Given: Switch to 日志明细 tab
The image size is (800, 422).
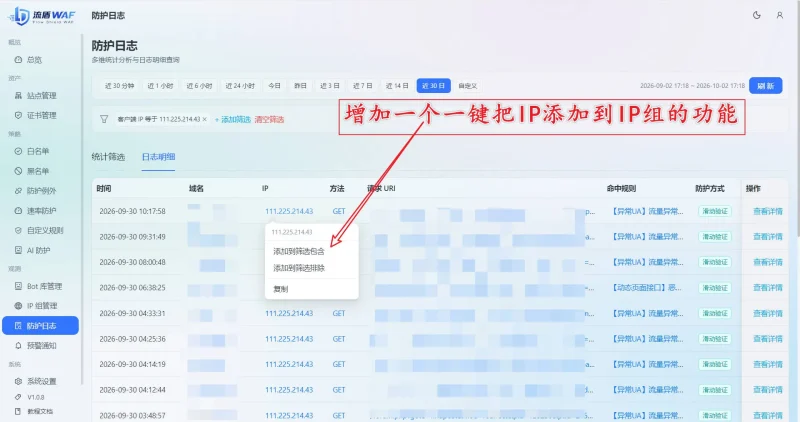Looking at the screenshot, I should point(158,157).
